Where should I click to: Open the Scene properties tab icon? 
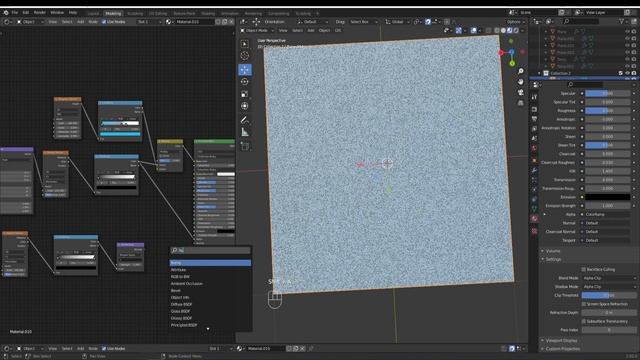click(x=534, y=138)
